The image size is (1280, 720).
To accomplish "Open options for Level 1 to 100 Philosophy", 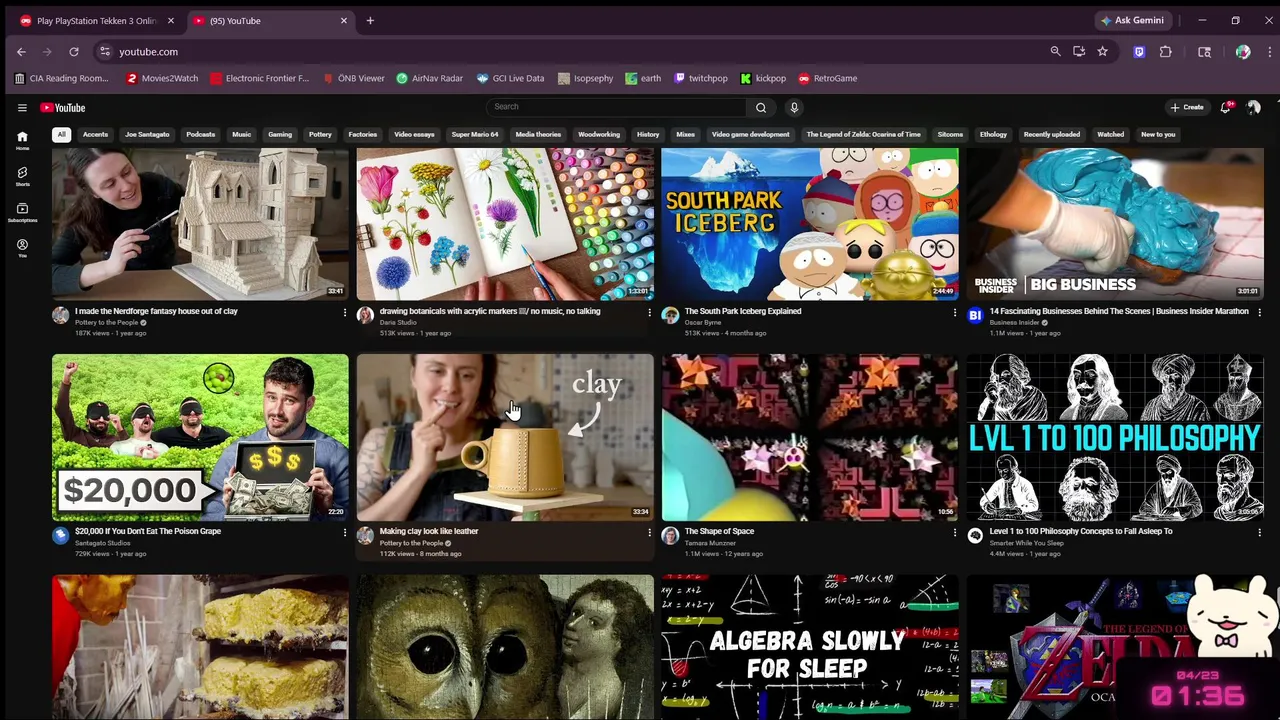I will [x=1259, y=533].
